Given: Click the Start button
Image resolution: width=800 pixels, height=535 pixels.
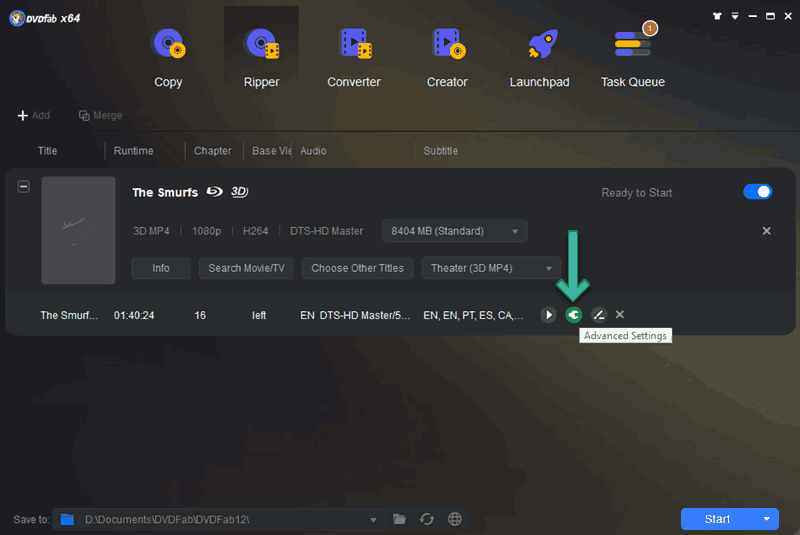Looking at the screenshot, I should (x=717, y=519).
